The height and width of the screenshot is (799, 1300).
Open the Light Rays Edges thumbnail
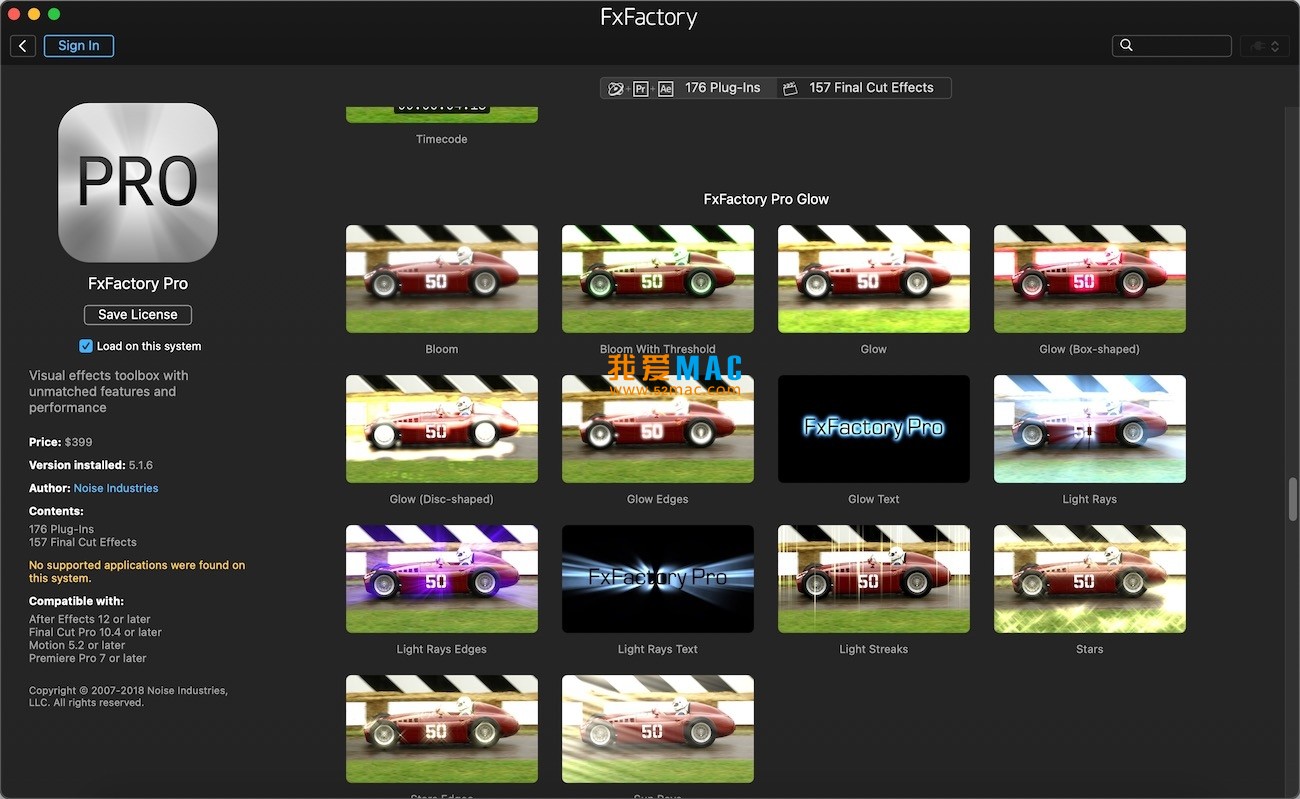click(442, 579)
